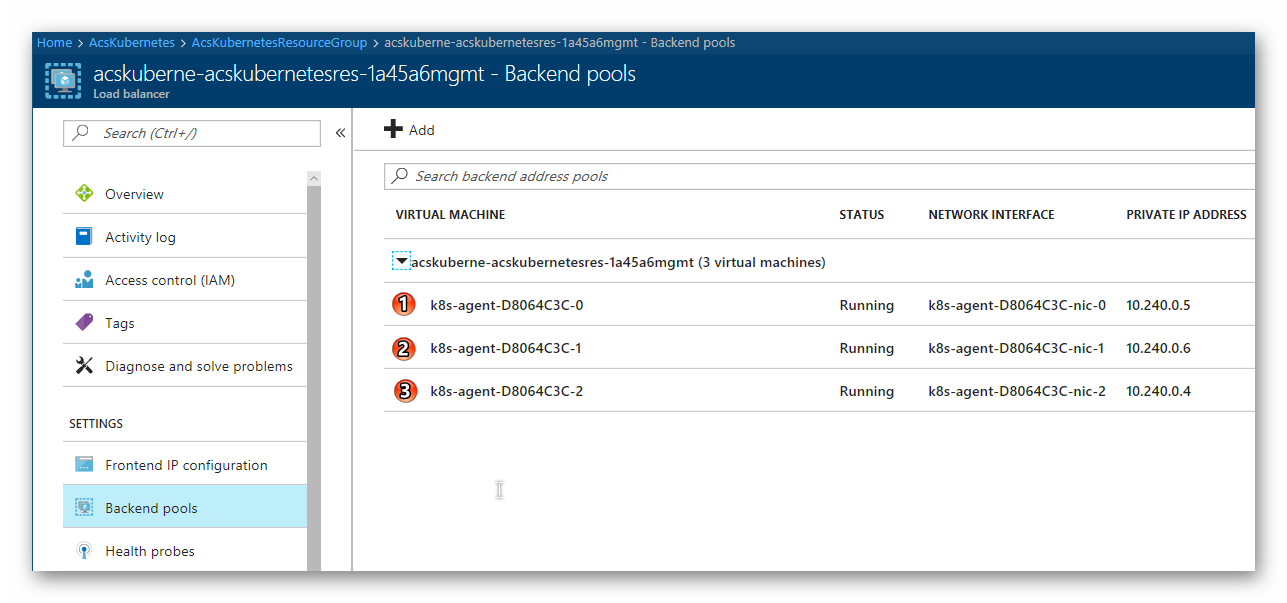Open Frontend IP configuration settings
Image resolution: width=1287 pixels, height=603 pixels.
(x=185, y=465)
